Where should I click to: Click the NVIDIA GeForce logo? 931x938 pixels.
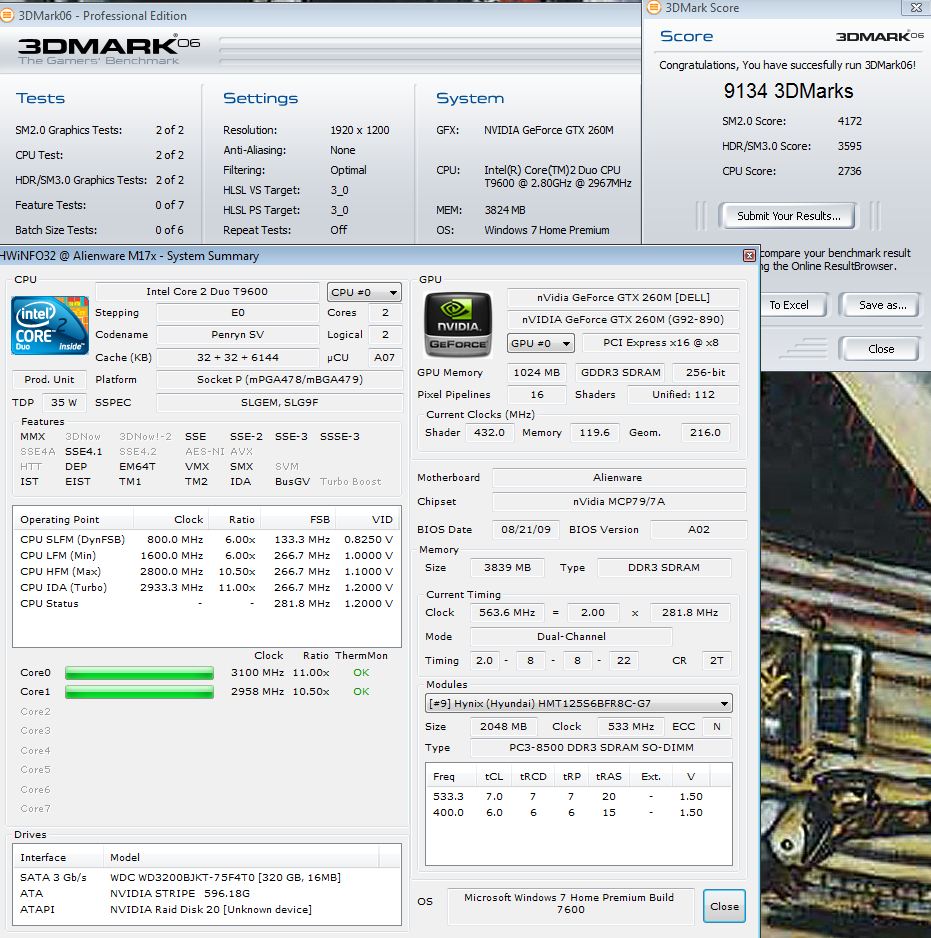click(458, 324)
